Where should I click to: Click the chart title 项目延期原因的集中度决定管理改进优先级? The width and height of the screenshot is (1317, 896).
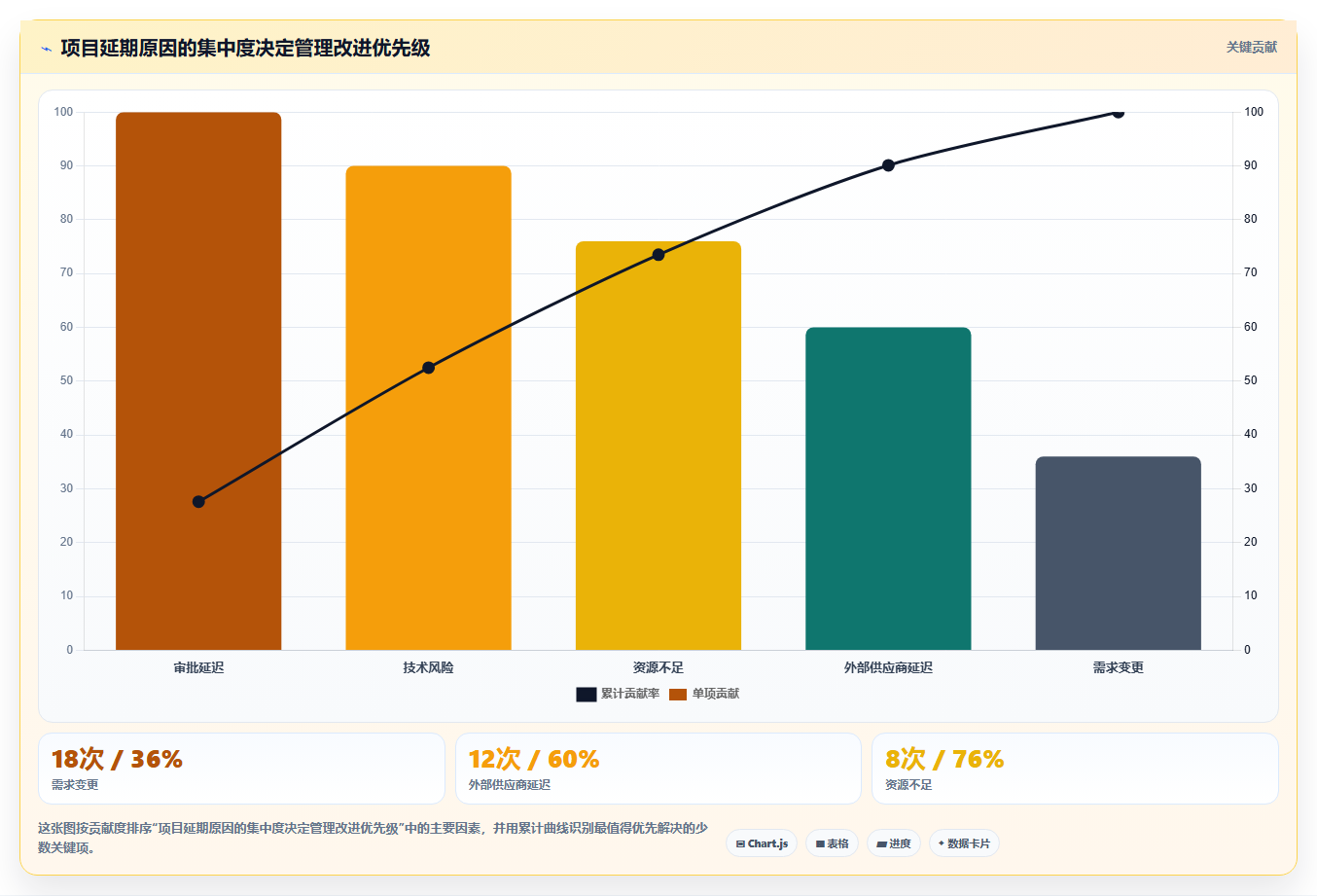[x=245, y=48]
